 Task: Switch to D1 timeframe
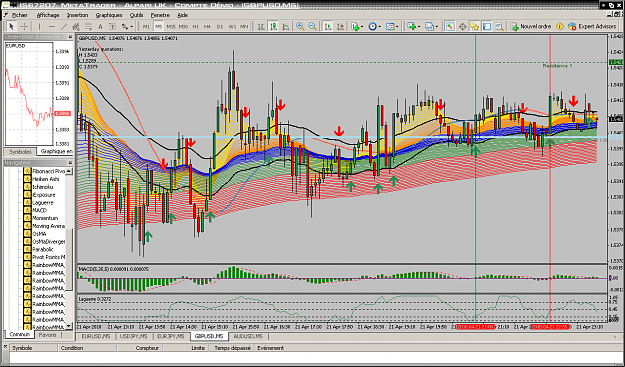tap(220, 27)
